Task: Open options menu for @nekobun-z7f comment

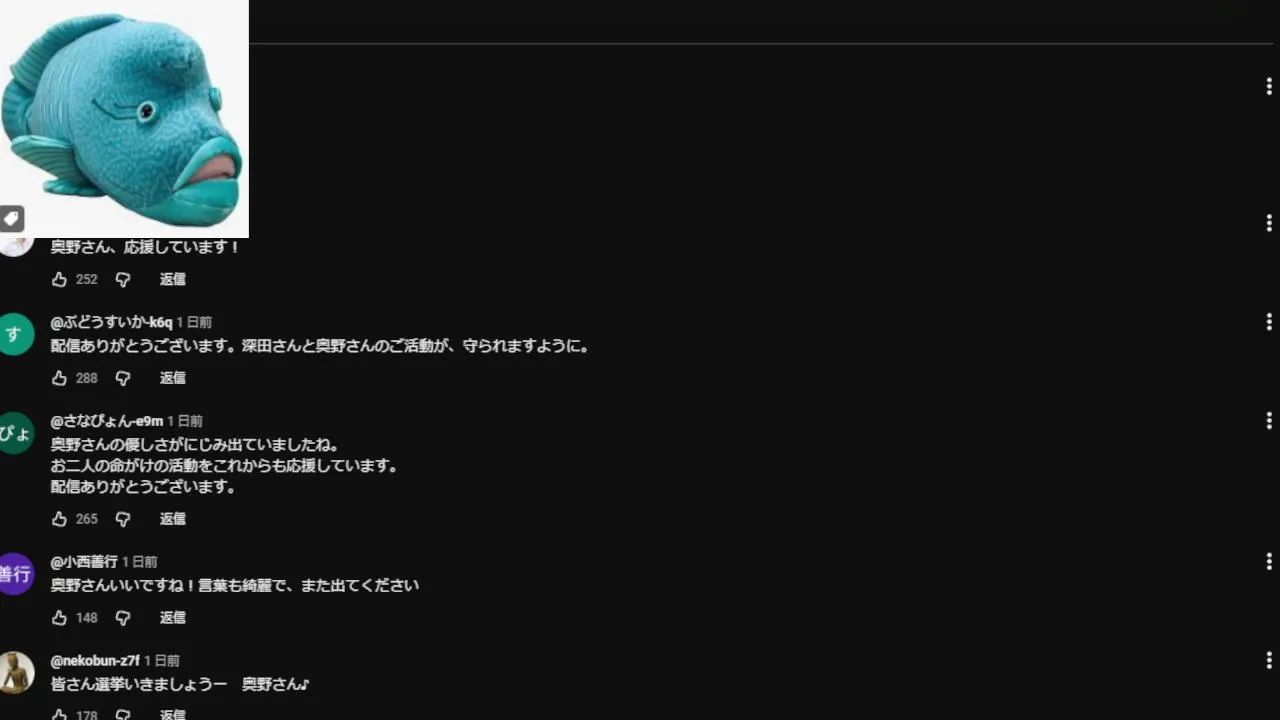Action: pyautogui.click(x=1268, y=661)
